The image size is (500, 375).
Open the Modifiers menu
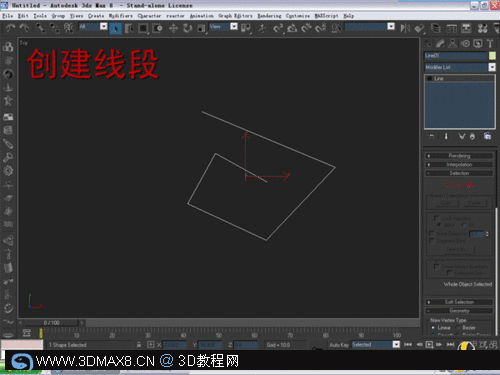click(x=121, y=16)
